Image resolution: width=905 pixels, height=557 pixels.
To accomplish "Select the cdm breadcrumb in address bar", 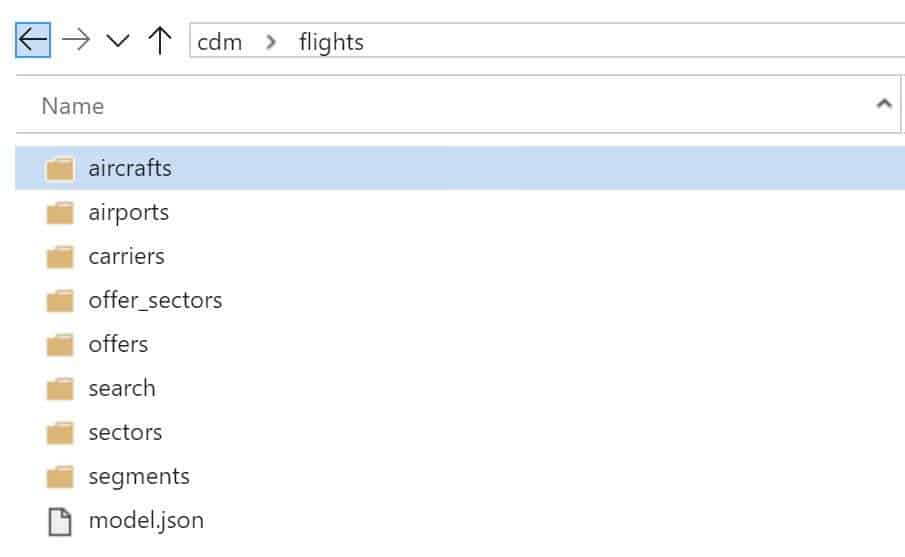I will pyautogui.click(x=219, y=42).
